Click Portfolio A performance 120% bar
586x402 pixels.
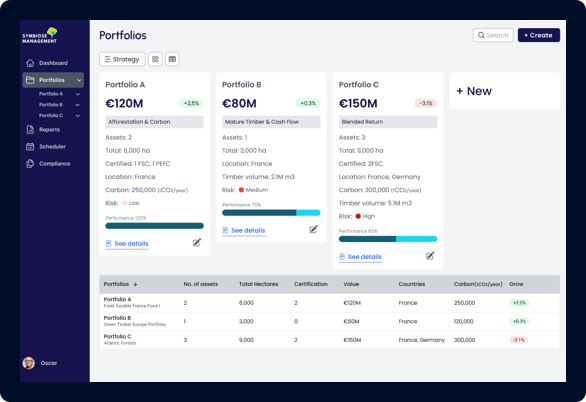(154, 226)
